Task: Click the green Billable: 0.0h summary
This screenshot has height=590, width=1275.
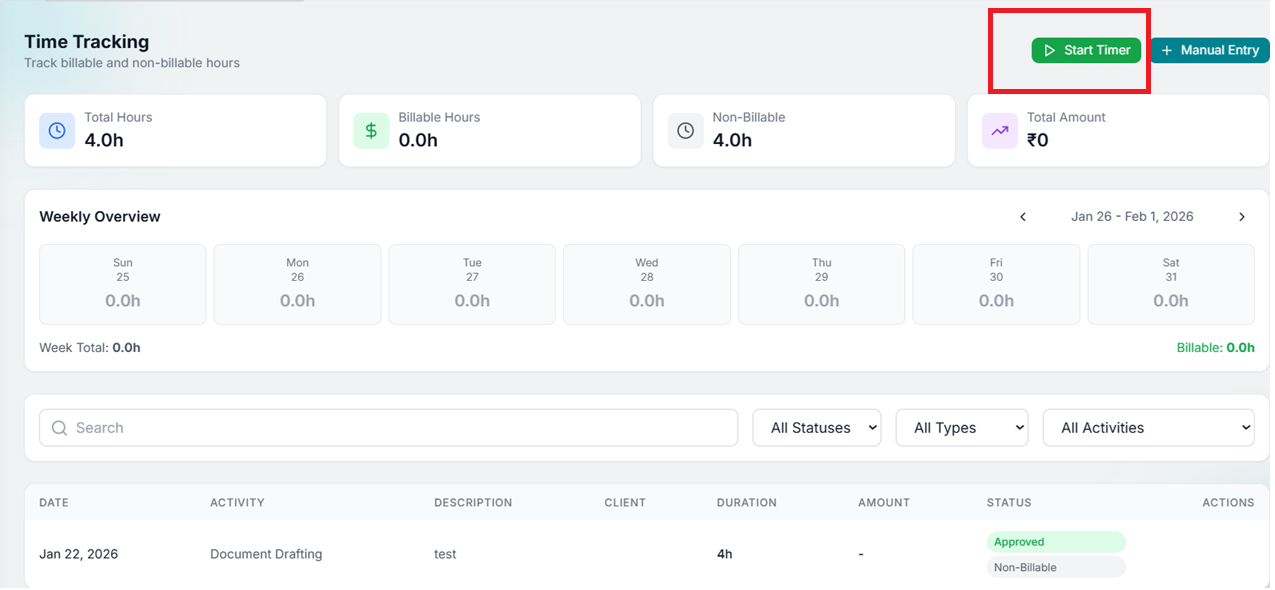Action: tap(1216, 348)
